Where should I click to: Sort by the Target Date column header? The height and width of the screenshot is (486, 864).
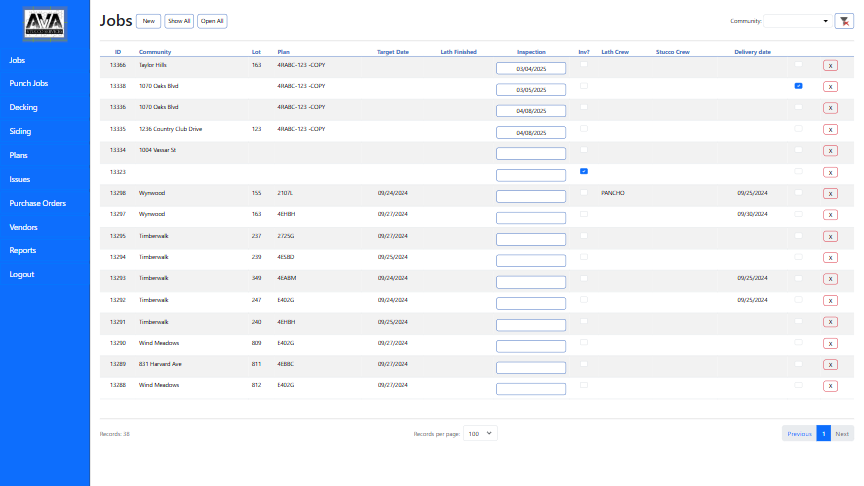tap(392, 51)
